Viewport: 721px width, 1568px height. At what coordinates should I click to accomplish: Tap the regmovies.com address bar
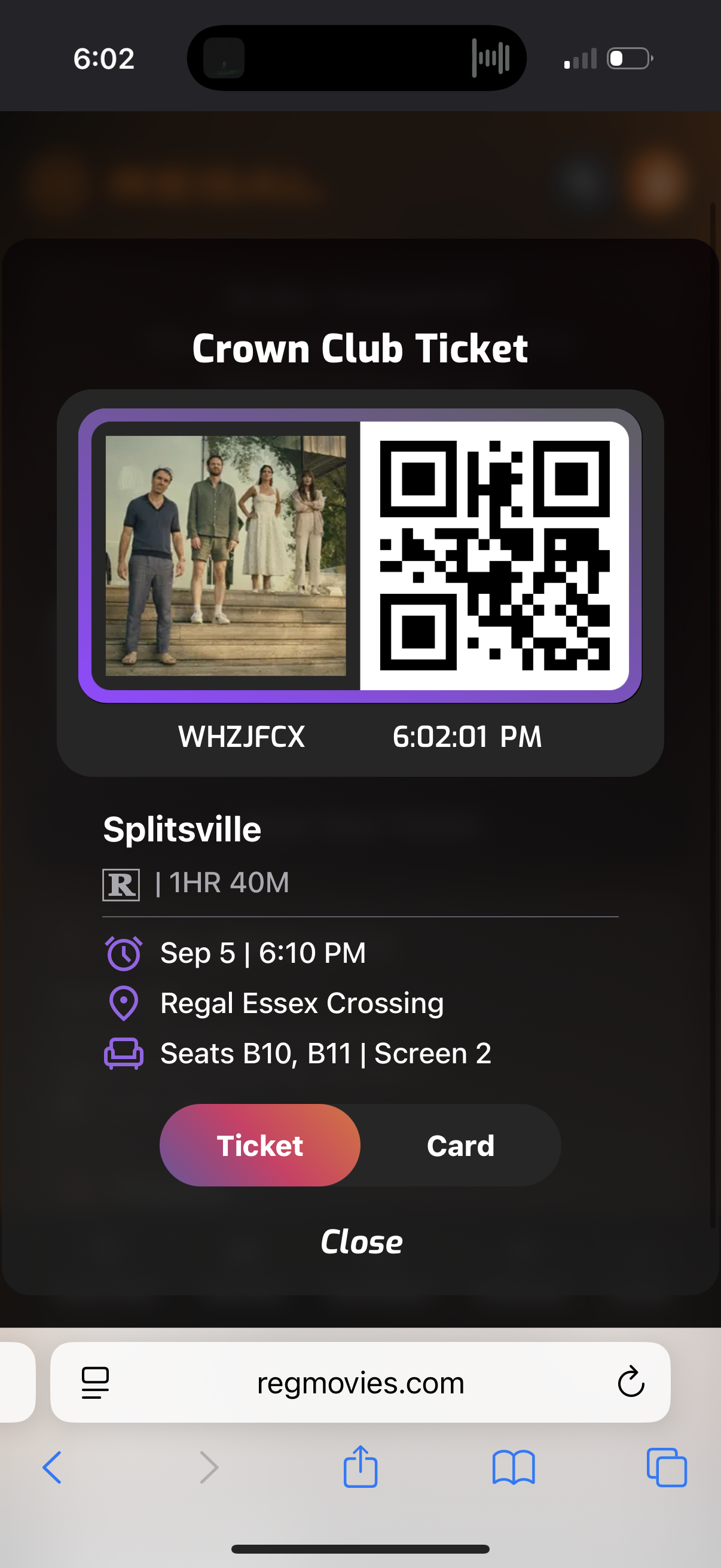(360, 1383)
